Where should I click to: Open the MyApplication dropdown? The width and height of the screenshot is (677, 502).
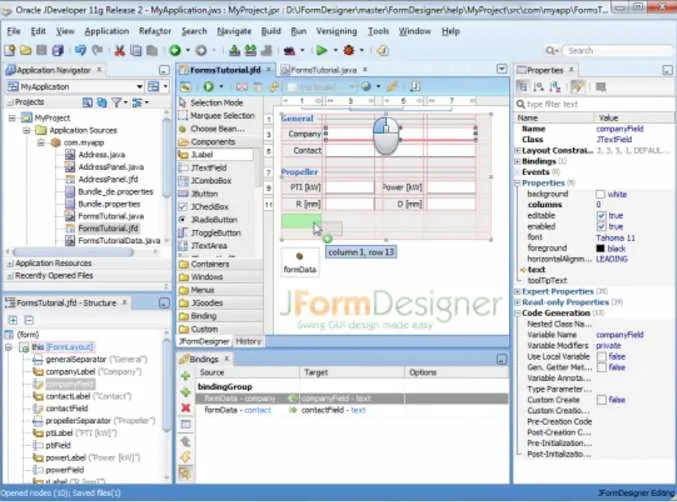coord(139,87)
